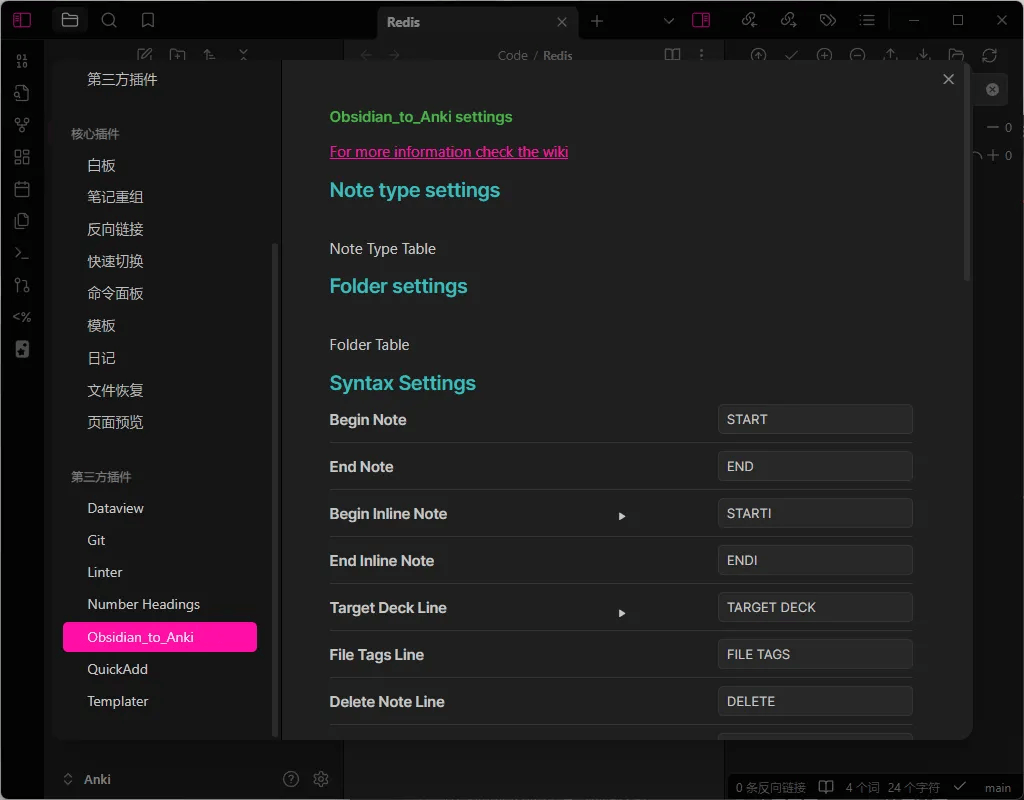Open graph view ribbon icon
The height and width of the screenshot is (800, 1024).
click(22, 125)
